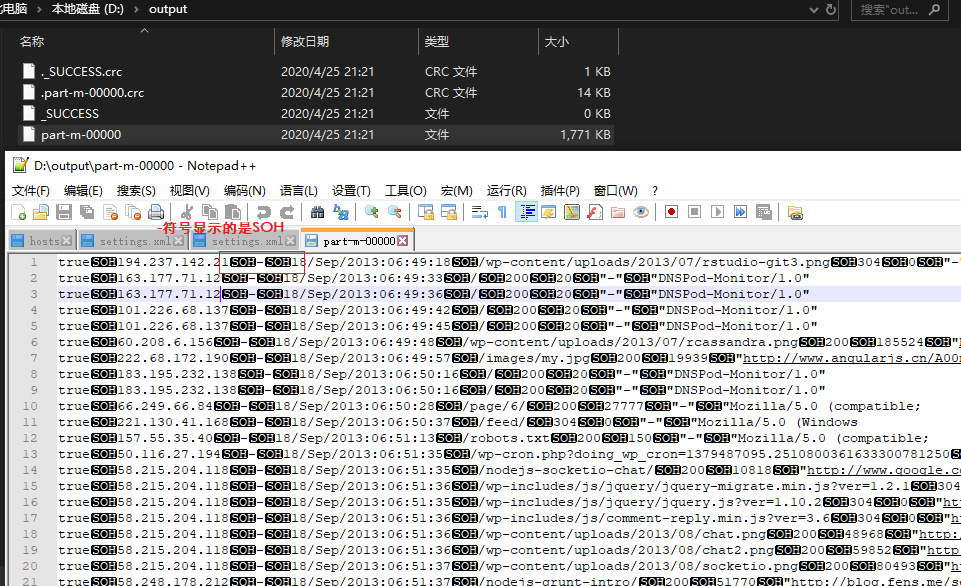
Task: Open the 宏(M) menu
Action: (456, 191)
